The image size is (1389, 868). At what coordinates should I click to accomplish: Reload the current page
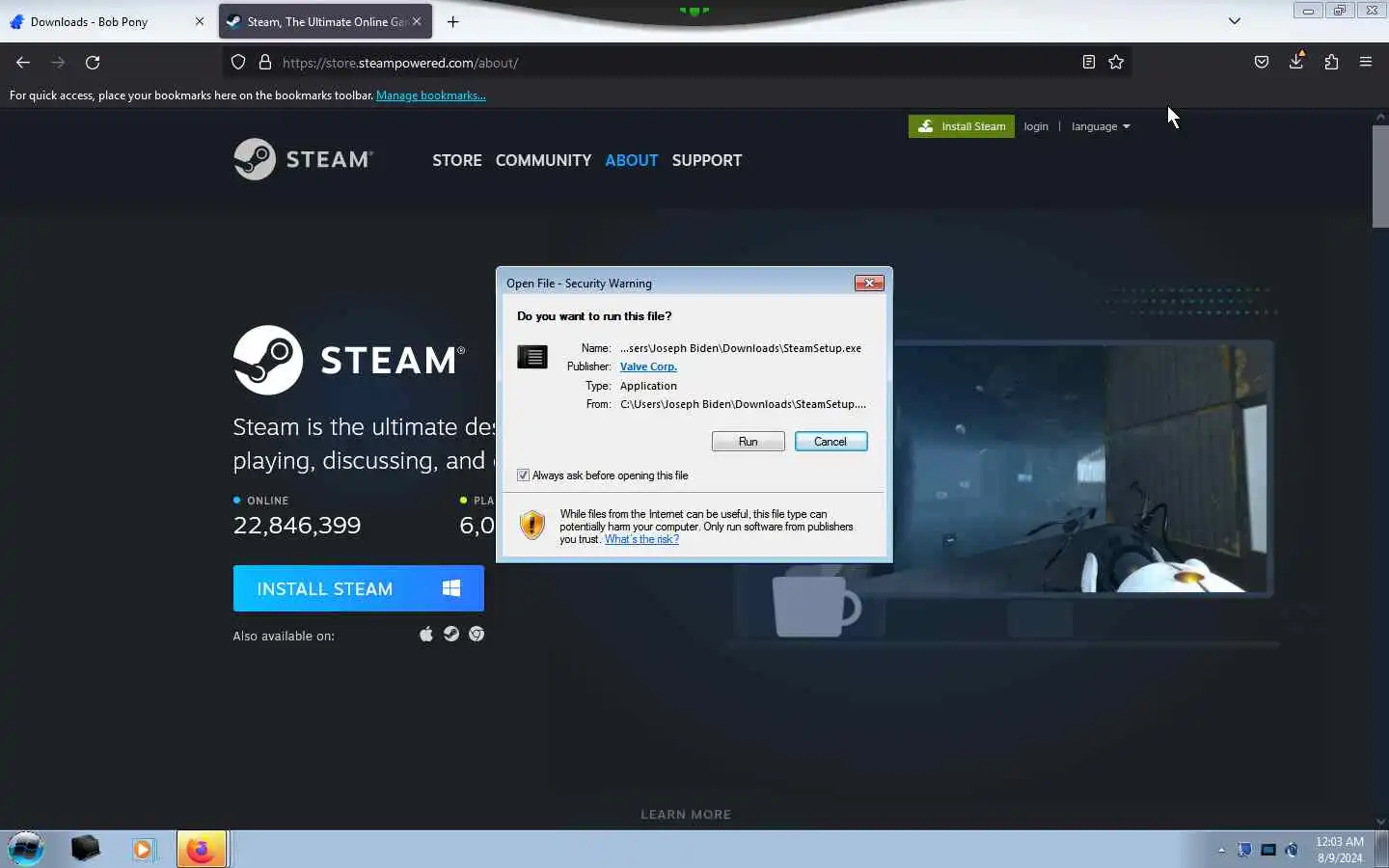click(93, 63)
